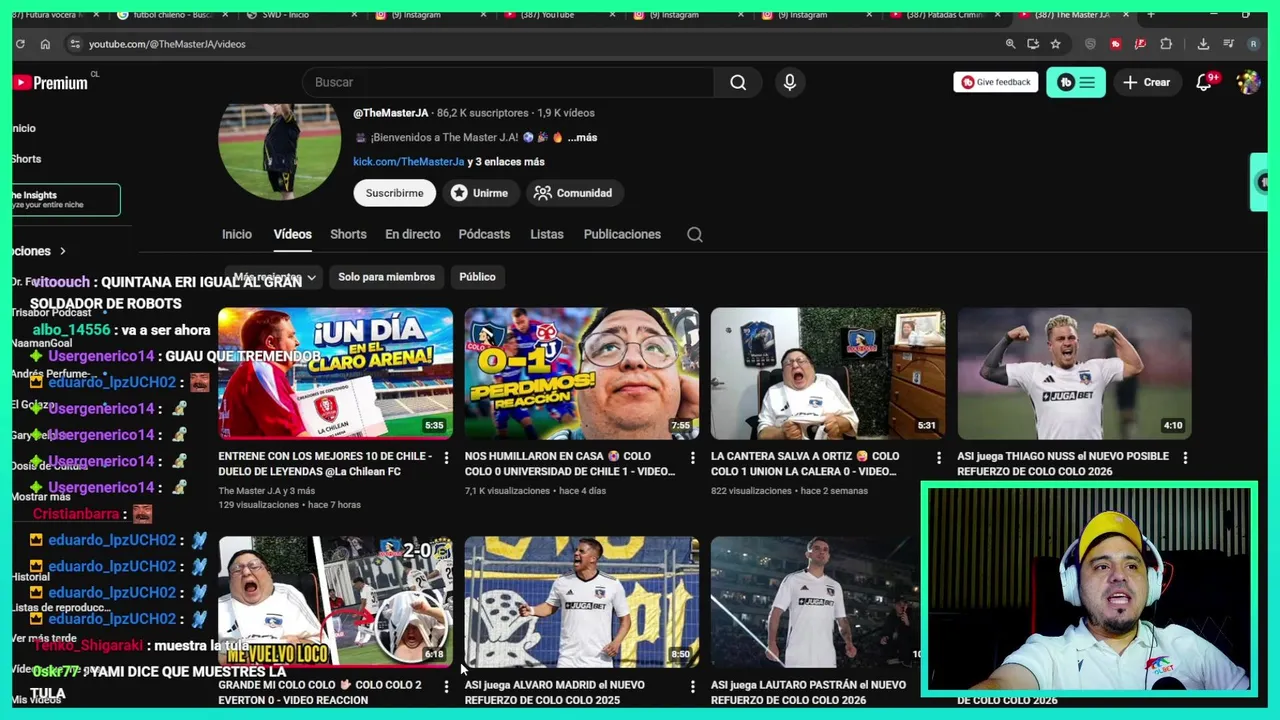Image resolution: width=1280 pixels, height=720 pixels.
Task: Switch to futbol chileno browser tab
Action: click(x=172, y=15)
